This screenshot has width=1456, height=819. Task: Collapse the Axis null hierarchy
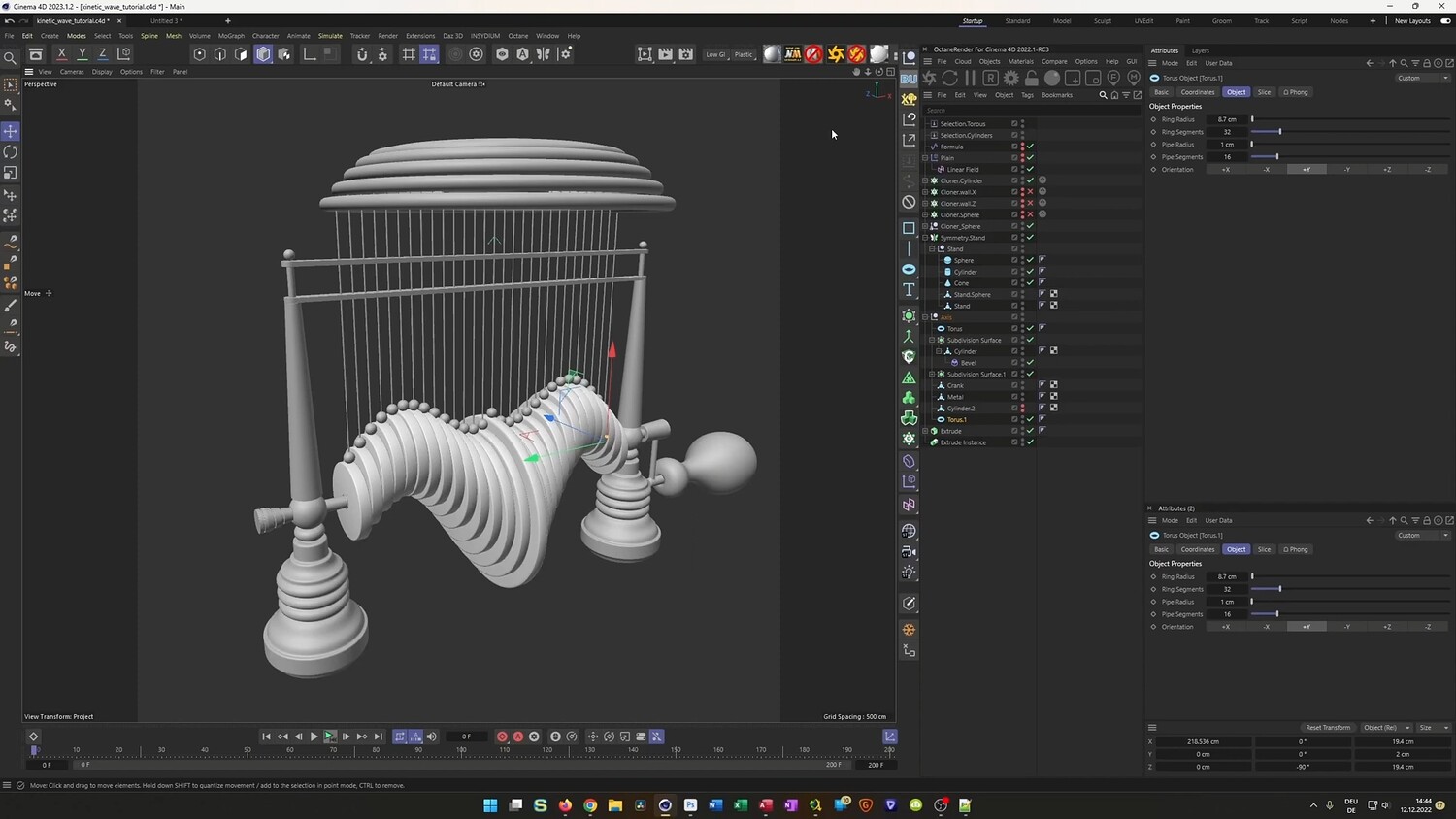[926, 317]
